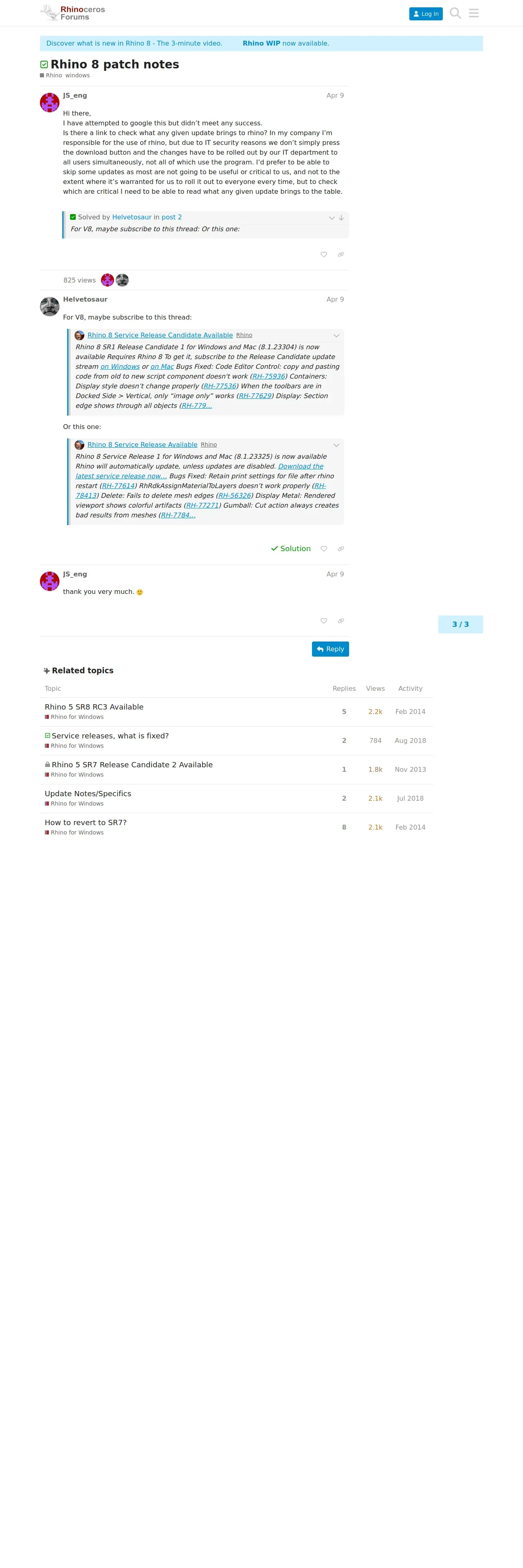Image resolution: width=523 pixels, height=1568 pixels.
Task: Open Rhino 8 Service Release Available link
Action: click(x=143, y=445)
